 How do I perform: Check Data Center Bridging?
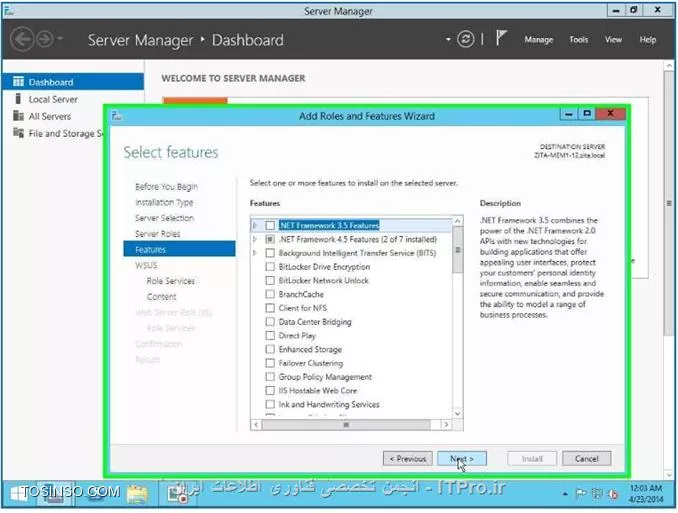(270, 322)
